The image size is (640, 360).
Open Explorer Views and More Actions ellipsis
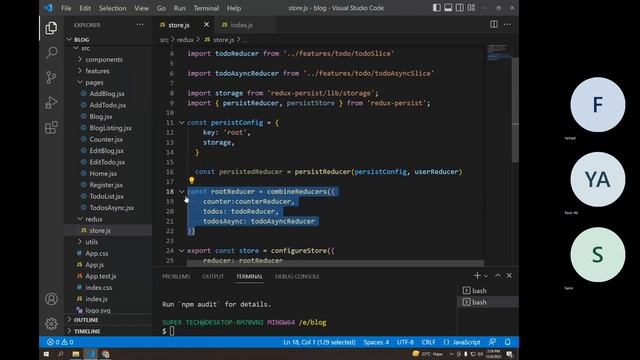(x=140, y=24)
